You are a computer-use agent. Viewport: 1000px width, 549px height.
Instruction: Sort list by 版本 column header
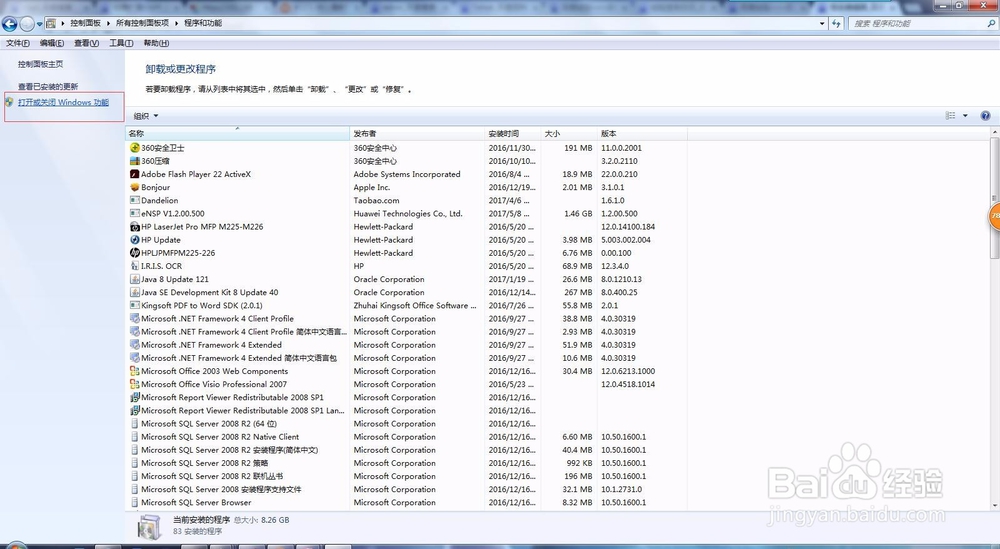642,134
